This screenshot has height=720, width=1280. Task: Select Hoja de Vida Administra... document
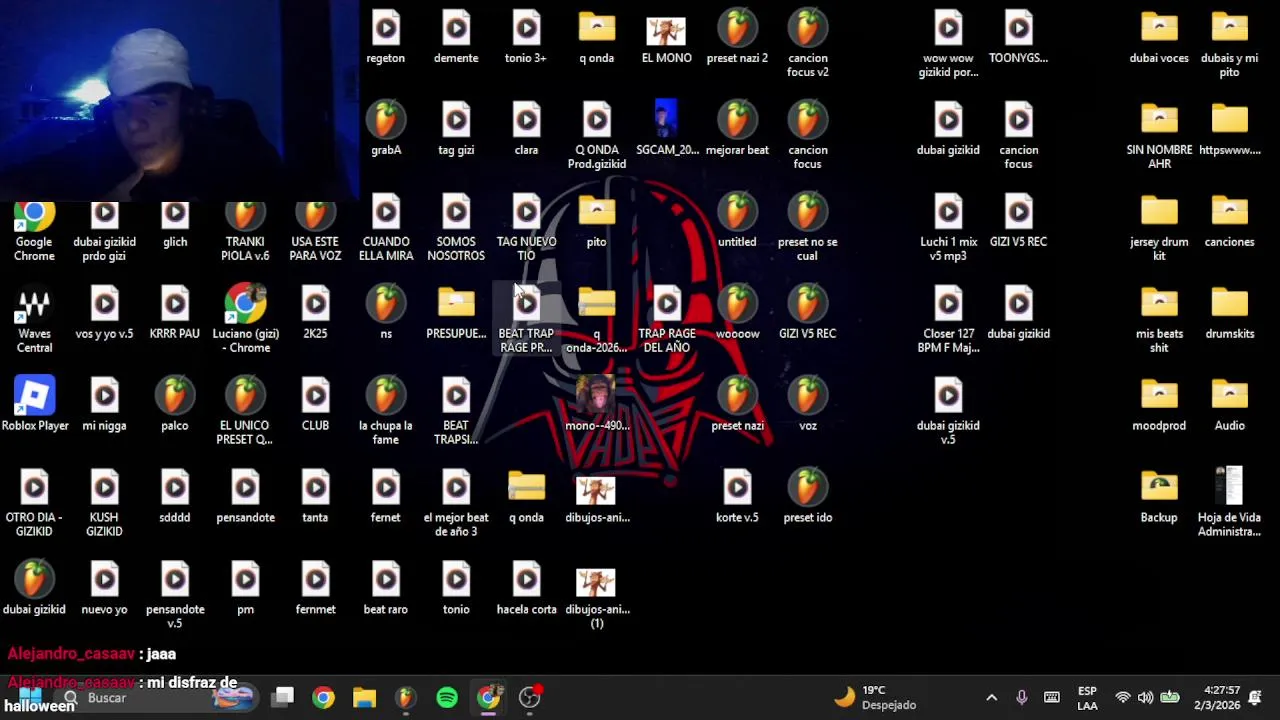(x=1230, y=502)
